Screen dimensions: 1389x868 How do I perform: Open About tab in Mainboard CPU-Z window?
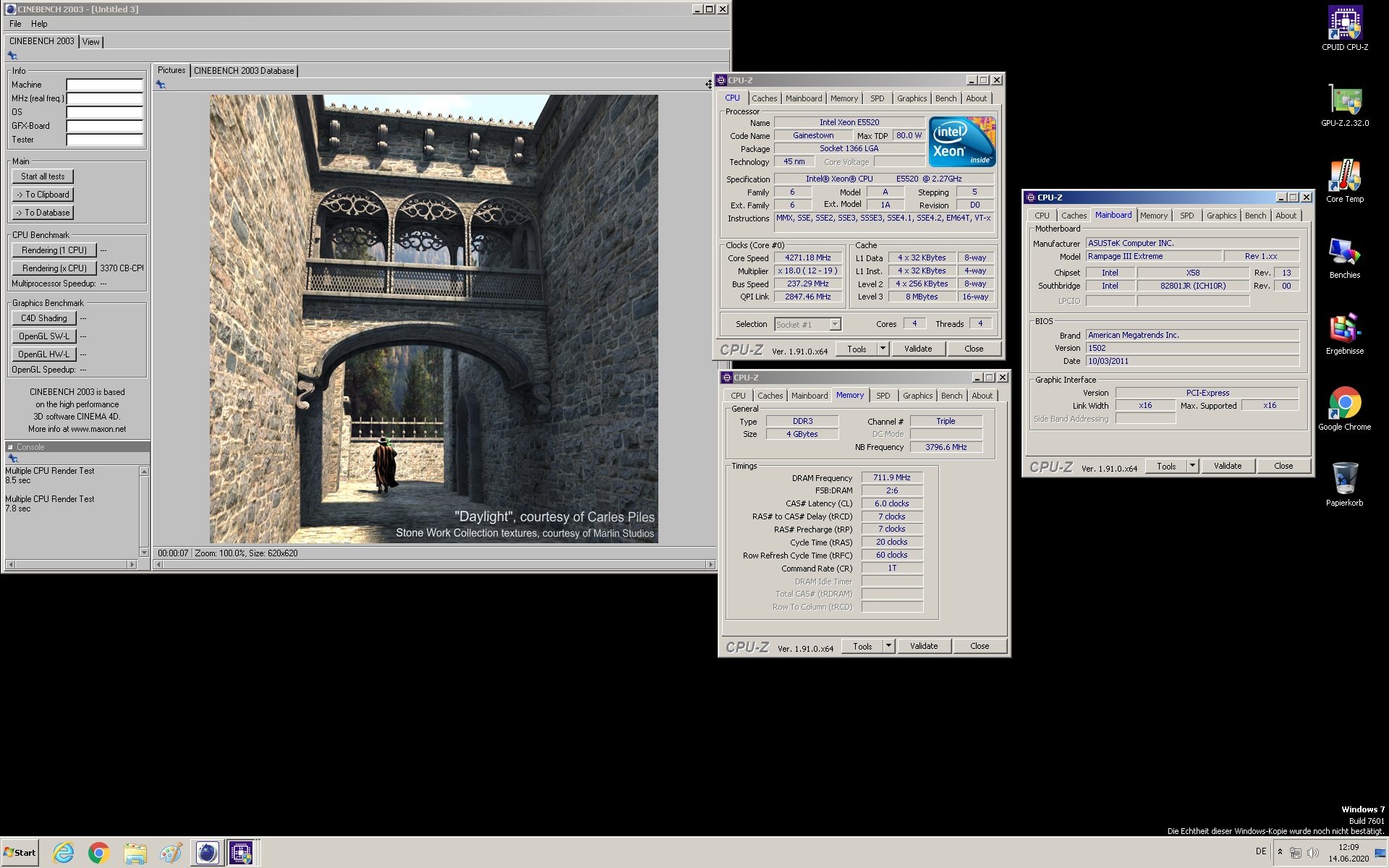[x=1286, y=216]
